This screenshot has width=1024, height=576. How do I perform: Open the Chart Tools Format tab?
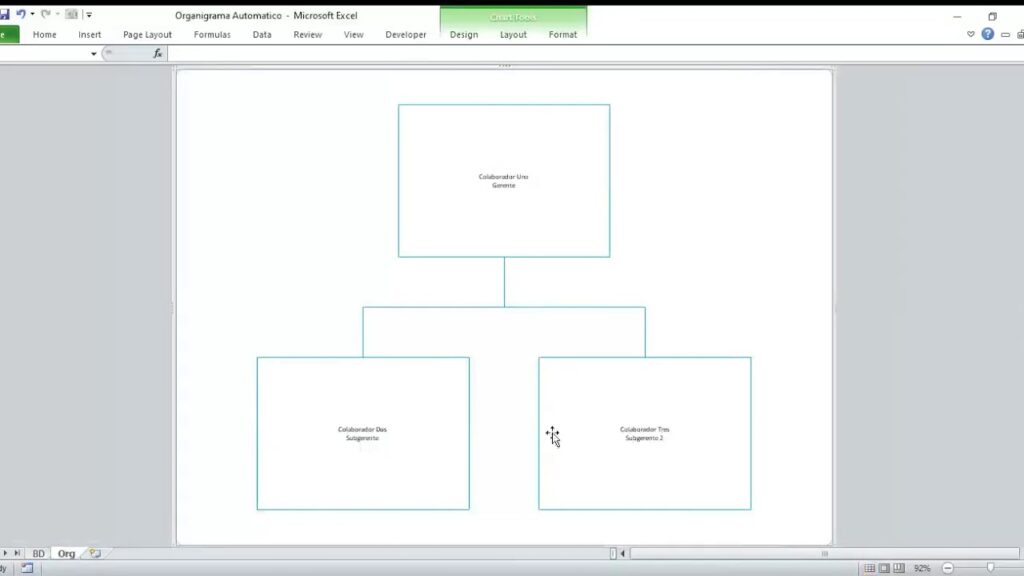pyautogui.click(x=563, y=35)
